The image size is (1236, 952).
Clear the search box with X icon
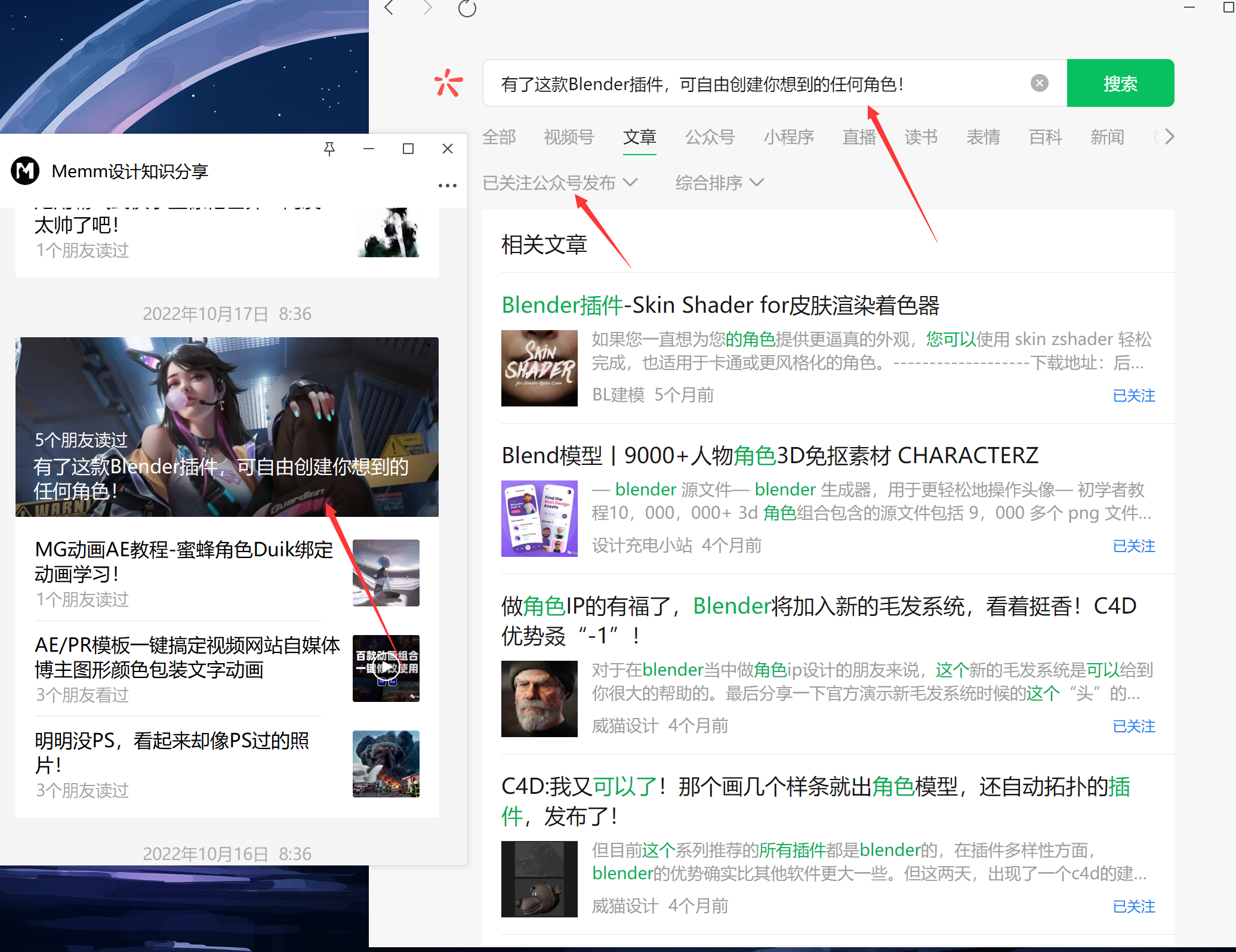(1039, 83)
